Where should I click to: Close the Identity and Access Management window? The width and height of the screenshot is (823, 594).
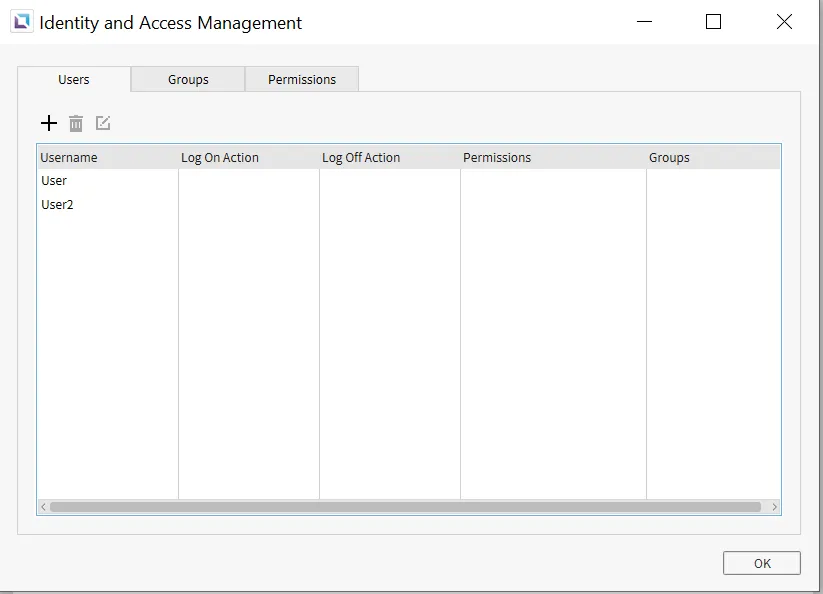(784, 22)
